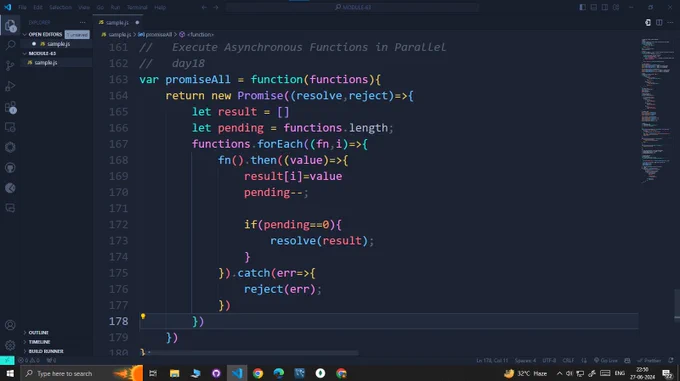Open the Remote Explorer view
The width and height of the screenshot is (680, 381).
(10, 127)
